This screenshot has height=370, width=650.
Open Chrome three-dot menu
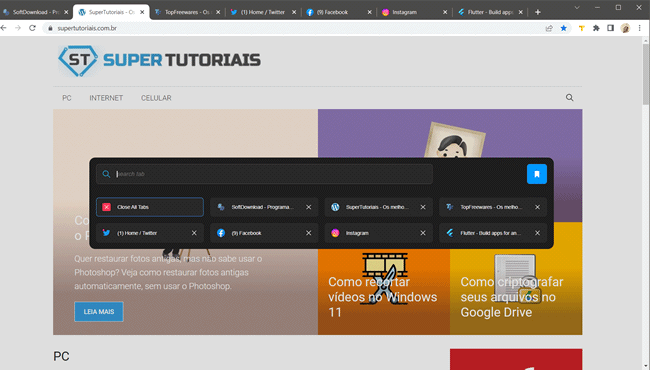click(640, 28)
